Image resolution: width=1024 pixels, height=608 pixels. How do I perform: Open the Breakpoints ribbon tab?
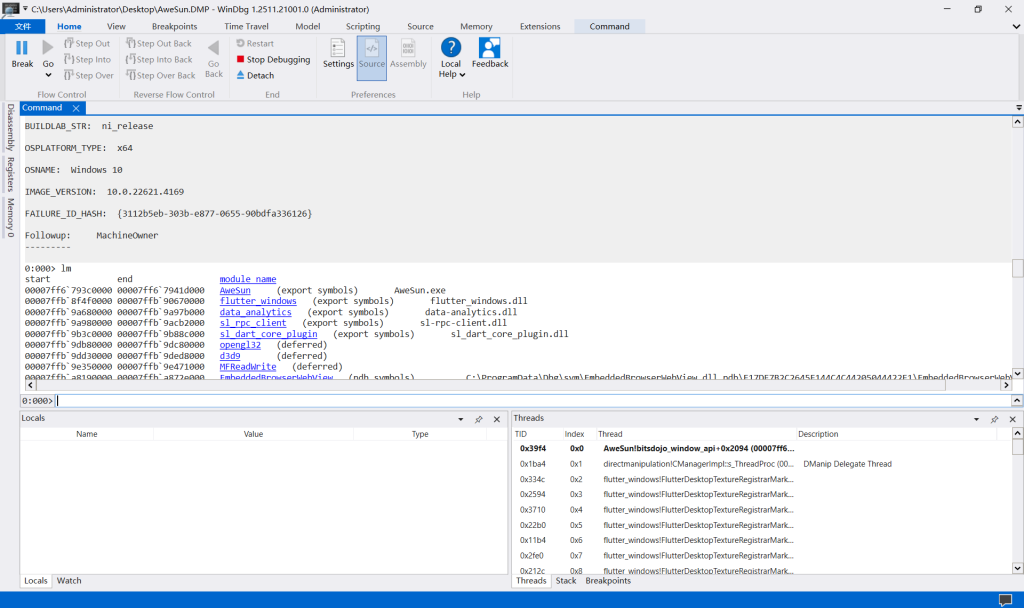tap(174, 26)
